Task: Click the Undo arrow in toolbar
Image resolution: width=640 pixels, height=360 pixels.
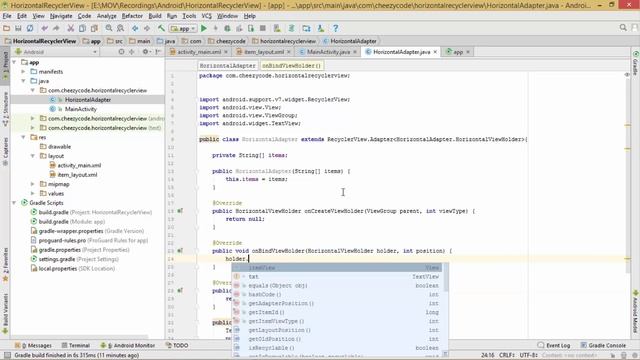Action: click(x=44, y=28)
